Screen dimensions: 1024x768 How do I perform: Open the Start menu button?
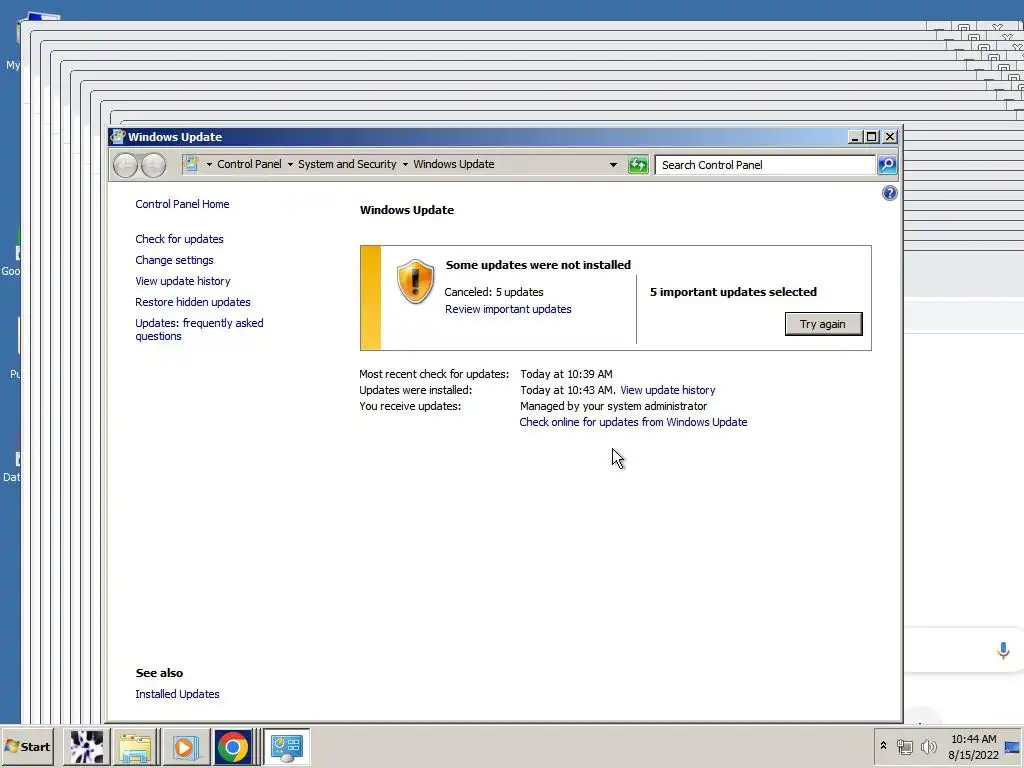pos(27,746)
